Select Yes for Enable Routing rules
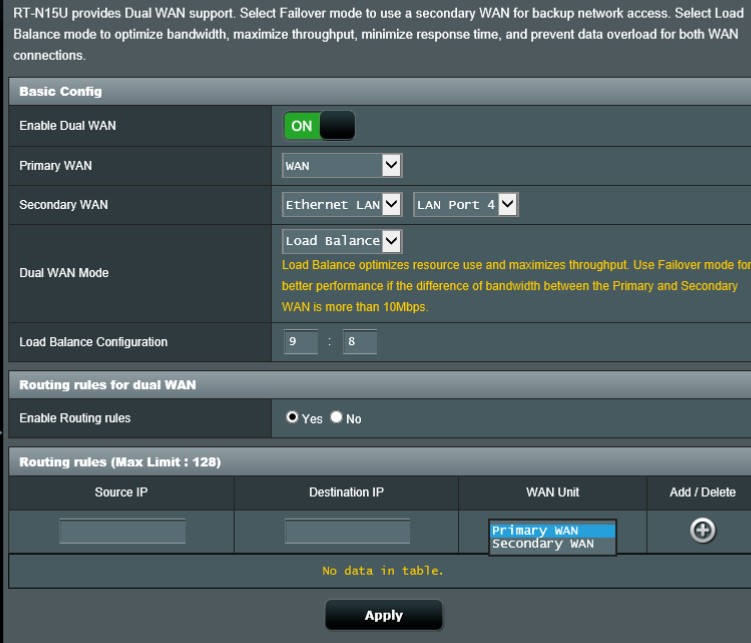 tap(292, 417)
